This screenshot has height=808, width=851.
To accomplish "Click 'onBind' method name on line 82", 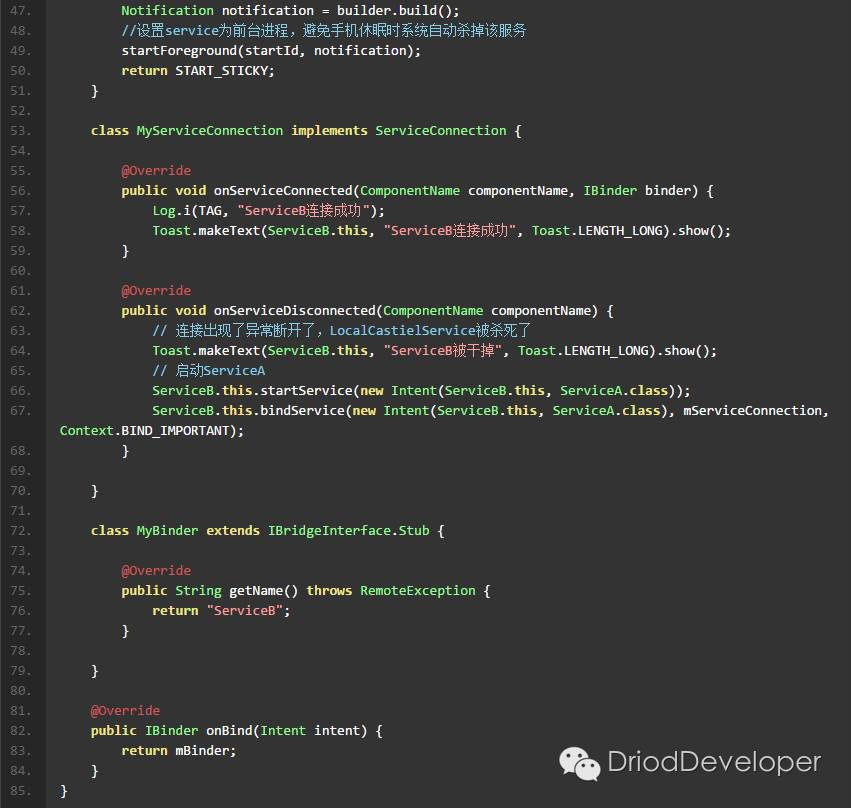I will click(229, 731).
